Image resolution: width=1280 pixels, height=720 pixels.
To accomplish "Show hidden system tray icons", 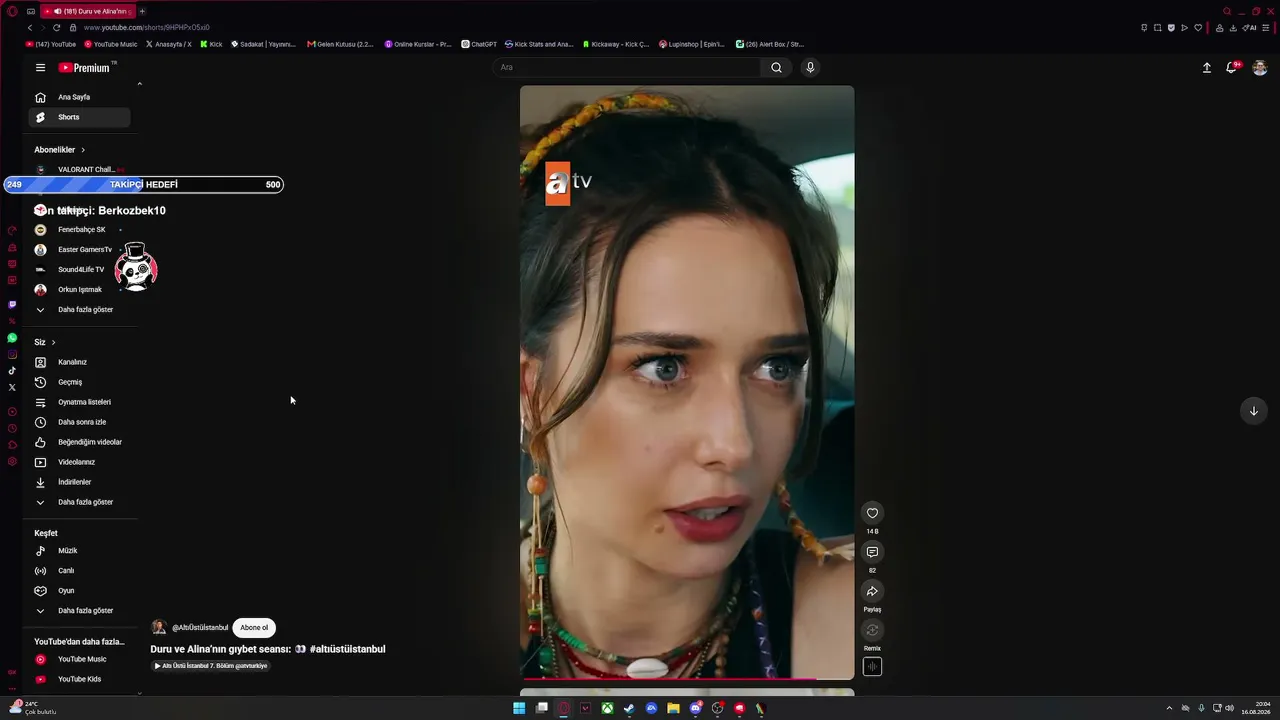I will tap(1169, 708).
